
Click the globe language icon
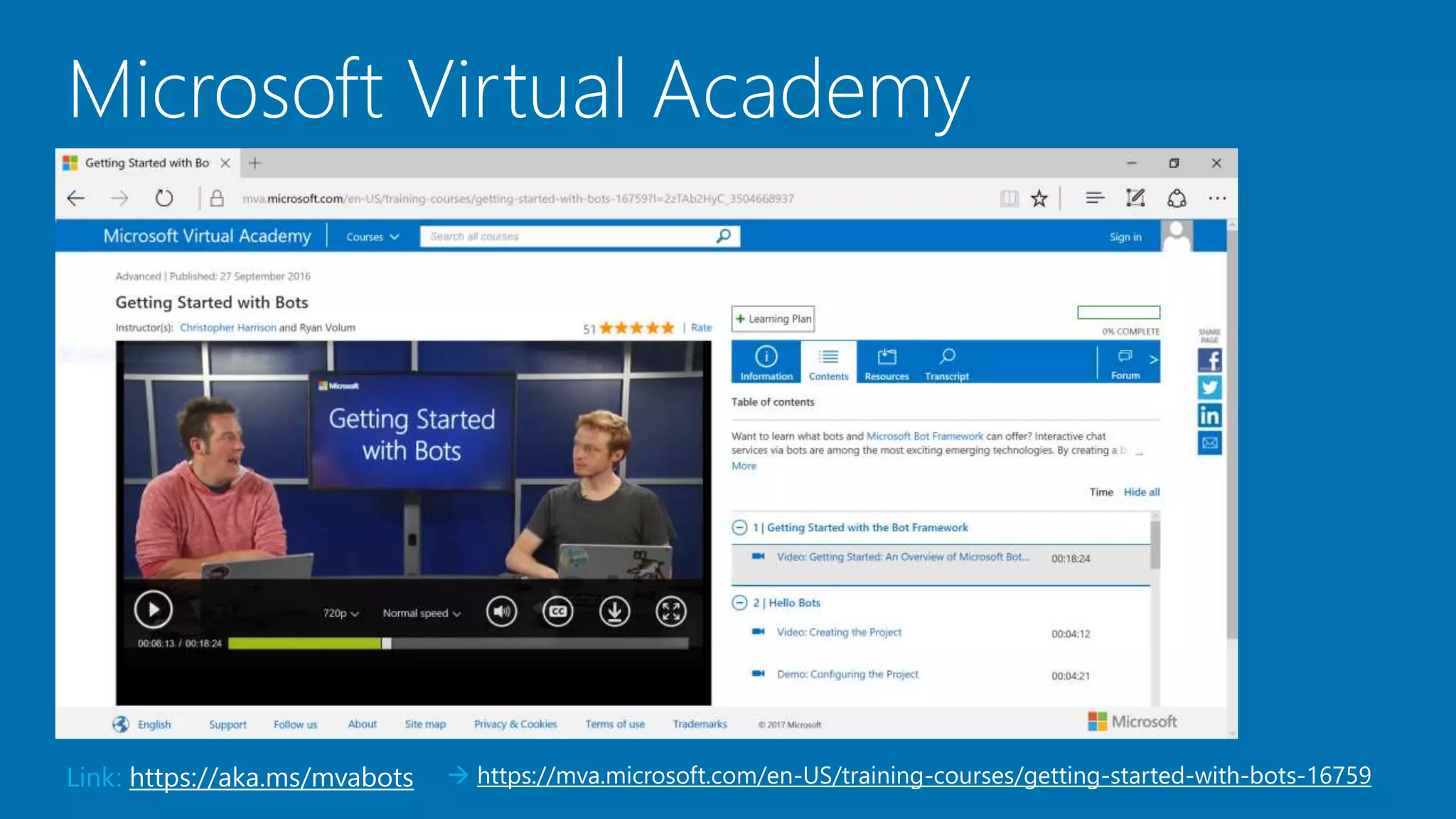pyautogui.click(x=121, y=724)
